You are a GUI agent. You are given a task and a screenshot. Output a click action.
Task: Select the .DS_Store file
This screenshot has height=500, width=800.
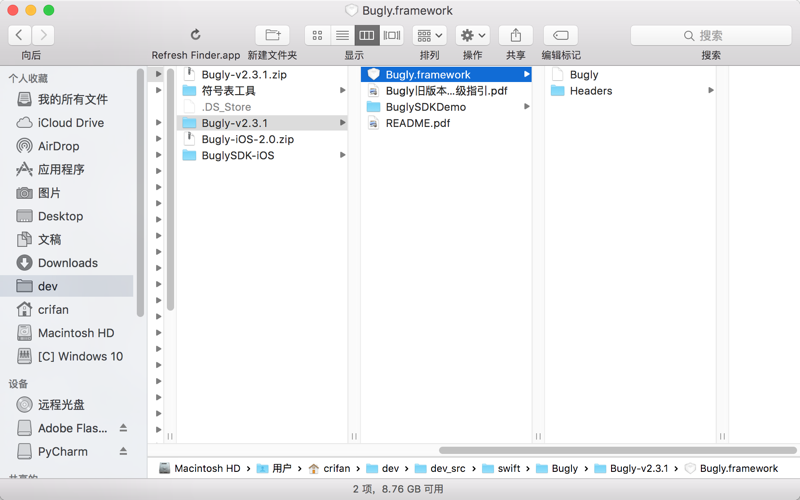(262, 107)
